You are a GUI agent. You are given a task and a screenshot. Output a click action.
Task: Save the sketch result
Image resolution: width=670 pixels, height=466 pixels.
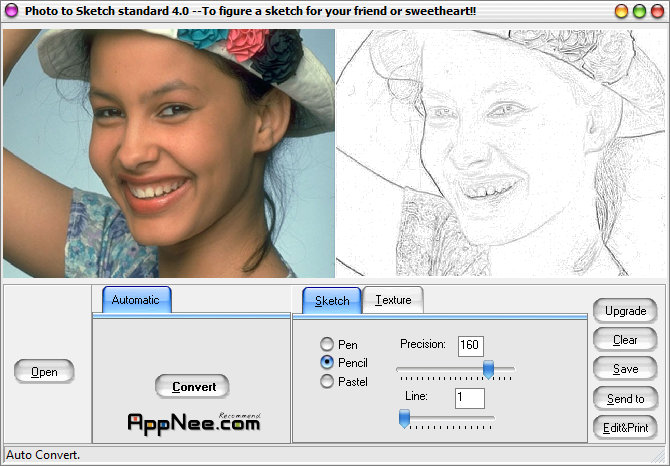625,369
